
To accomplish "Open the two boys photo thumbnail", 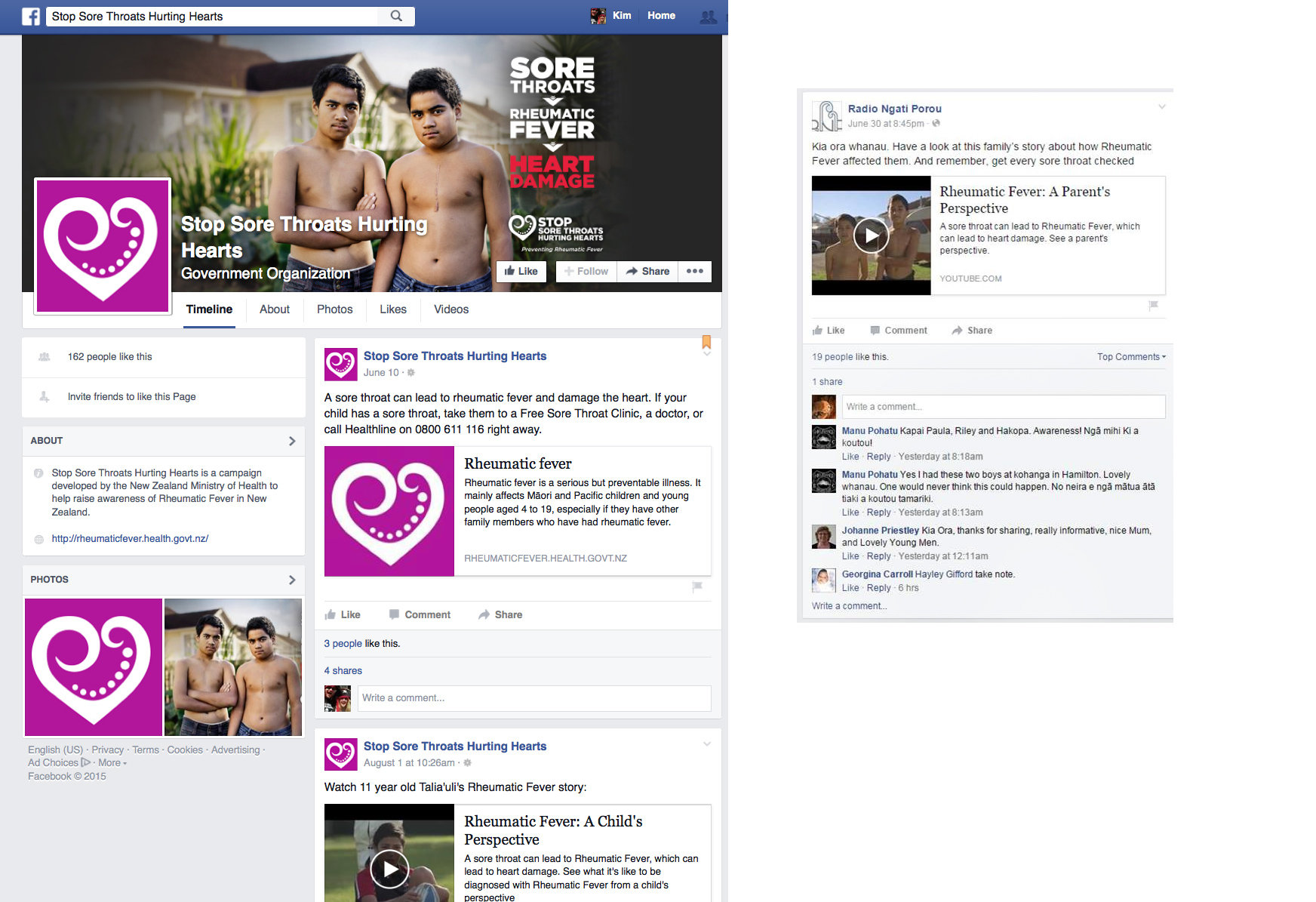I will coord(233,667).
